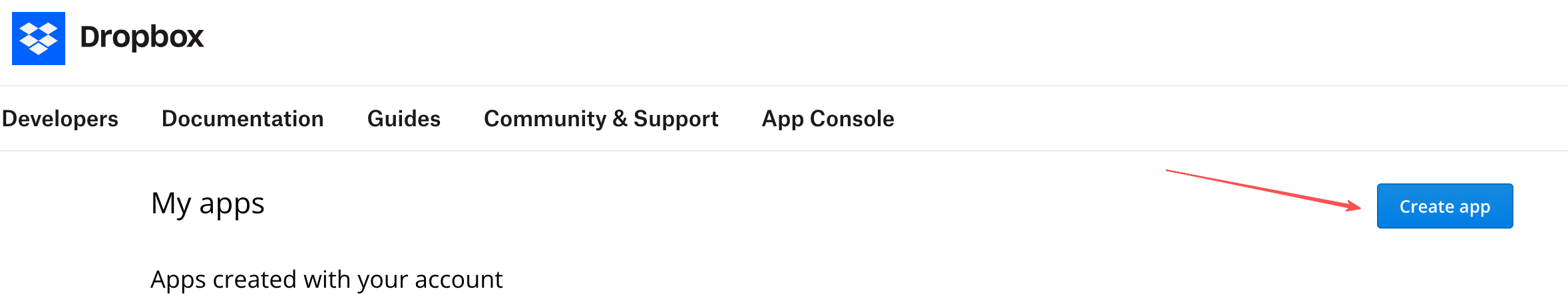Navigate to Dropbox Developers home link

(x=60, y=119)
